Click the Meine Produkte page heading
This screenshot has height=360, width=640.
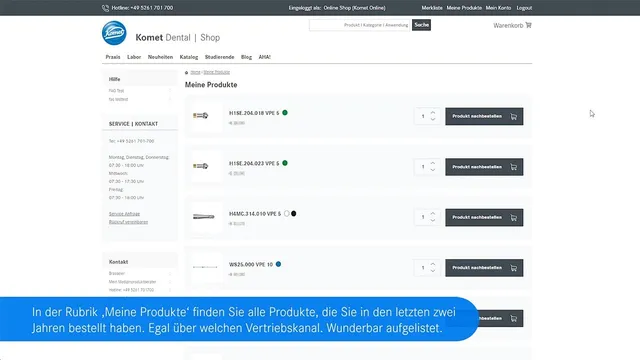point(211,85)
